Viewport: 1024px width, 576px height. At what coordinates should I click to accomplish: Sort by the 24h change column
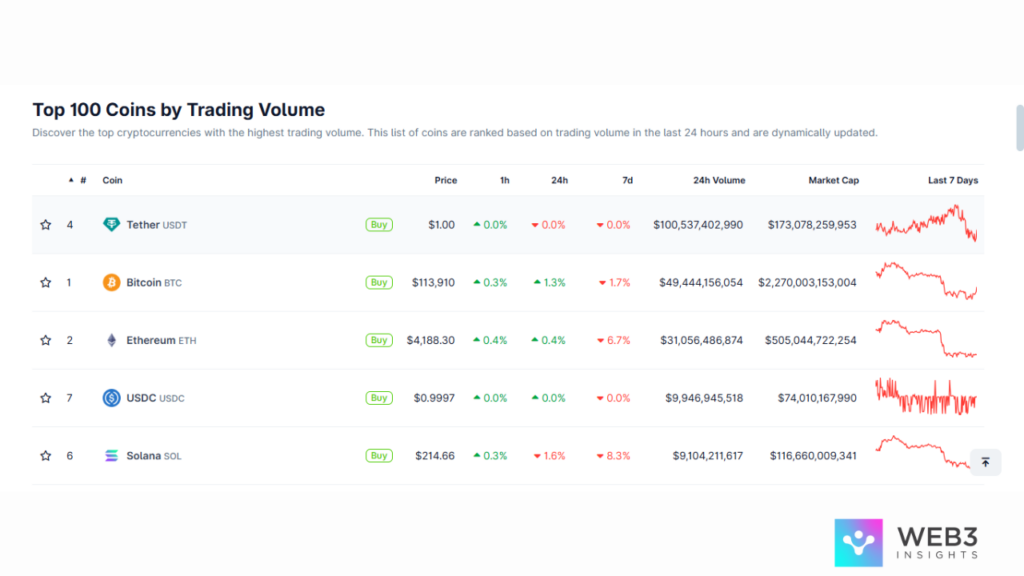coord(560,180)
